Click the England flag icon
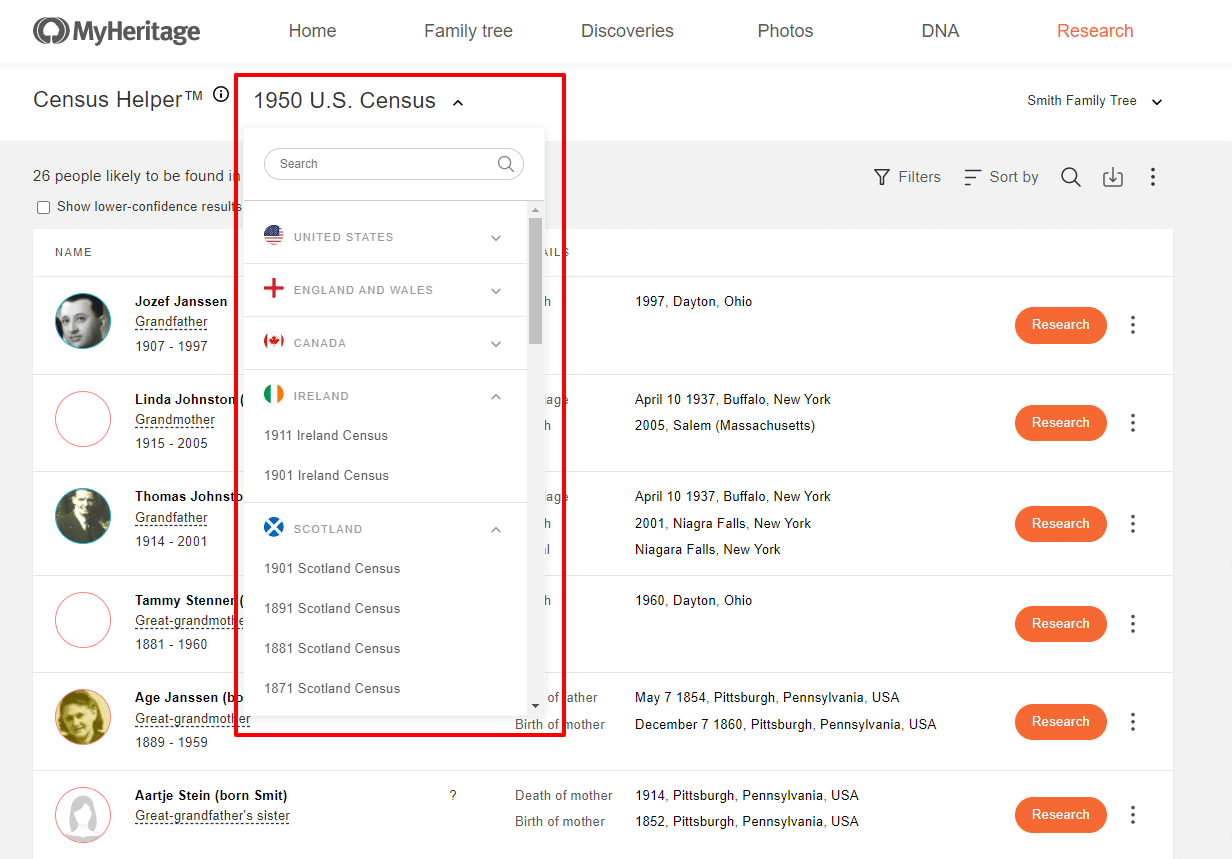 [x=274, y=289]
